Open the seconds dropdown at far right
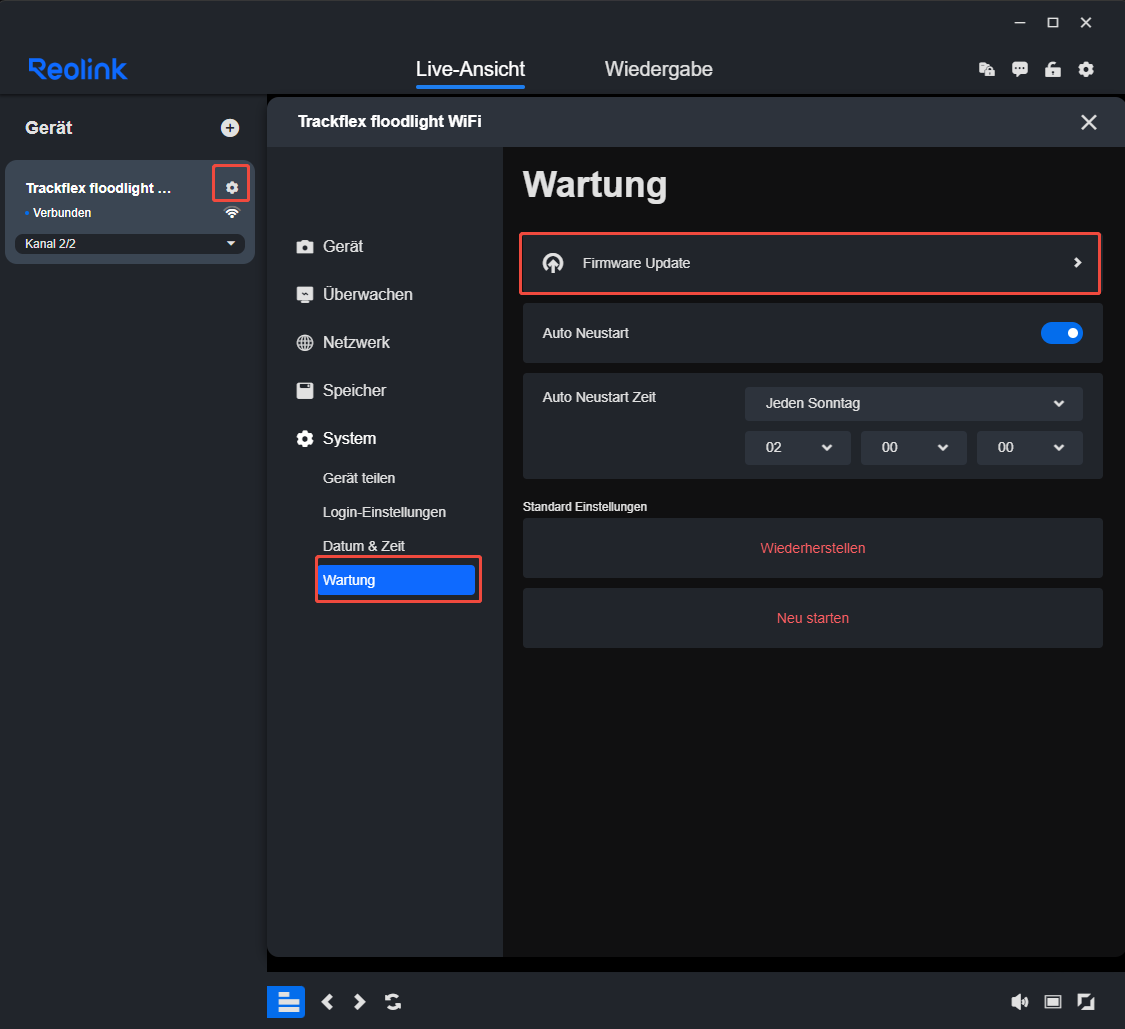 pyautogui.click(x=1030, y=448)
